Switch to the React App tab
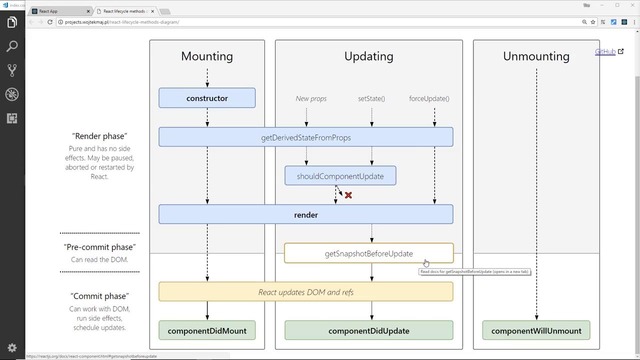Screen dimensions: 640x360 coord(60,11)
